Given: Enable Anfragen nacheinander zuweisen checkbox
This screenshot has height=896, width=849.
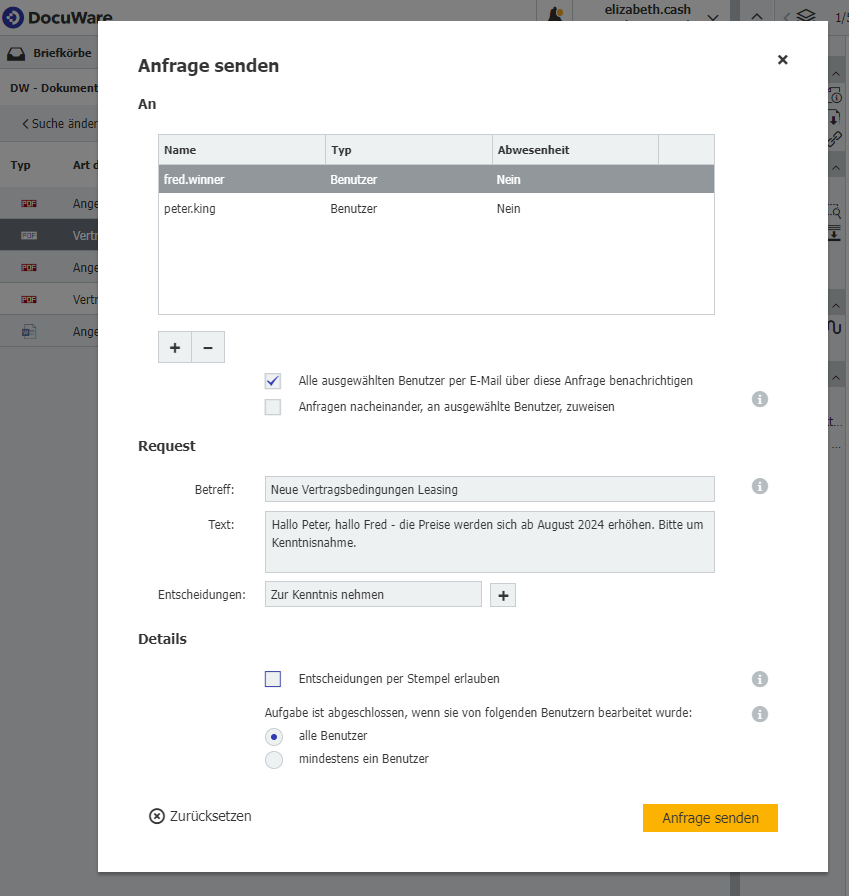Looking at the screenshot, I should click(272, 407).
